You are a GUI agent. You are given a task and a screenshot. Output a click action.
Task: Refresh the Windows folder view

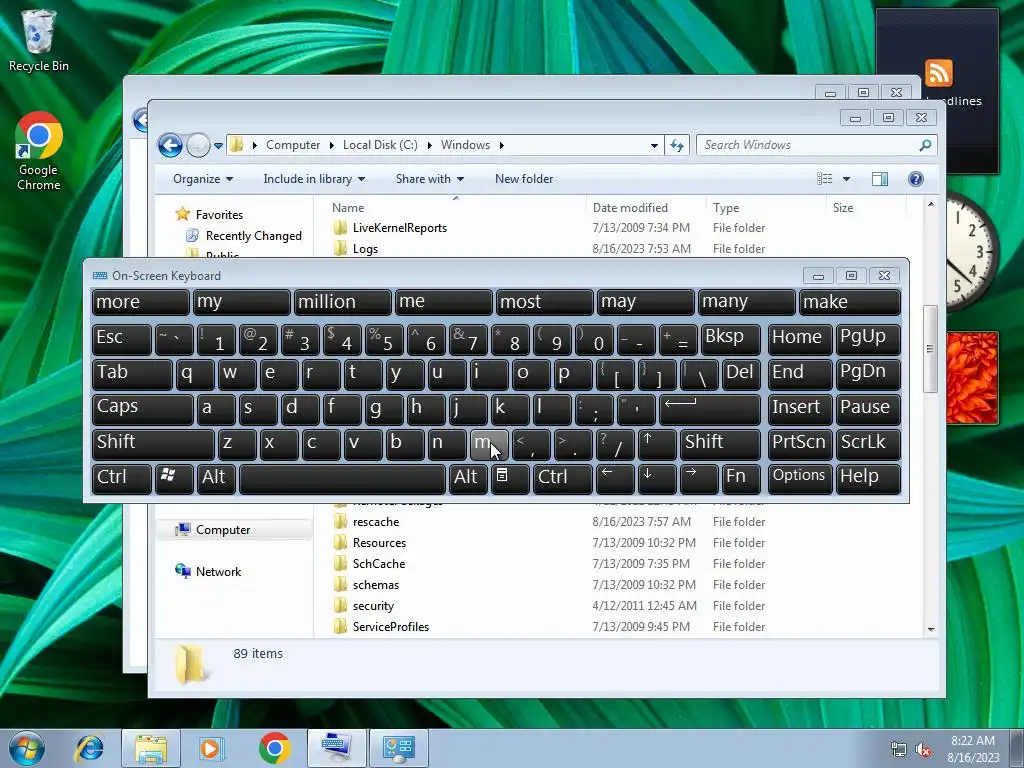[x=677, y=145]
